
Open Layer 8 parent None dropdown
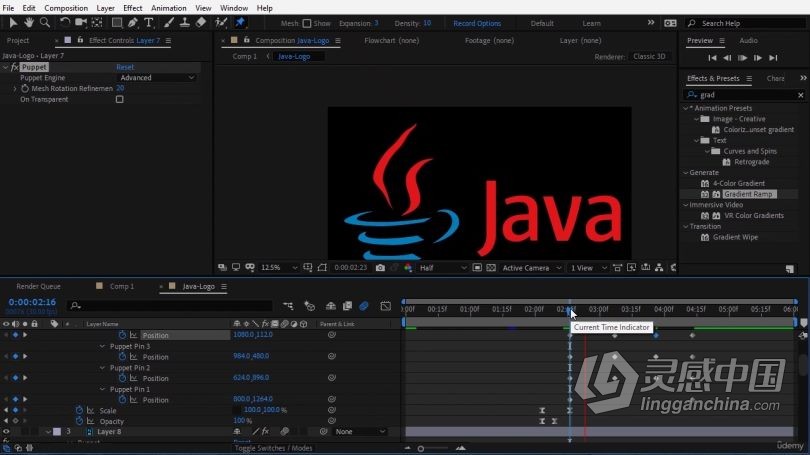pyautogui.click(x=360, y=432)
